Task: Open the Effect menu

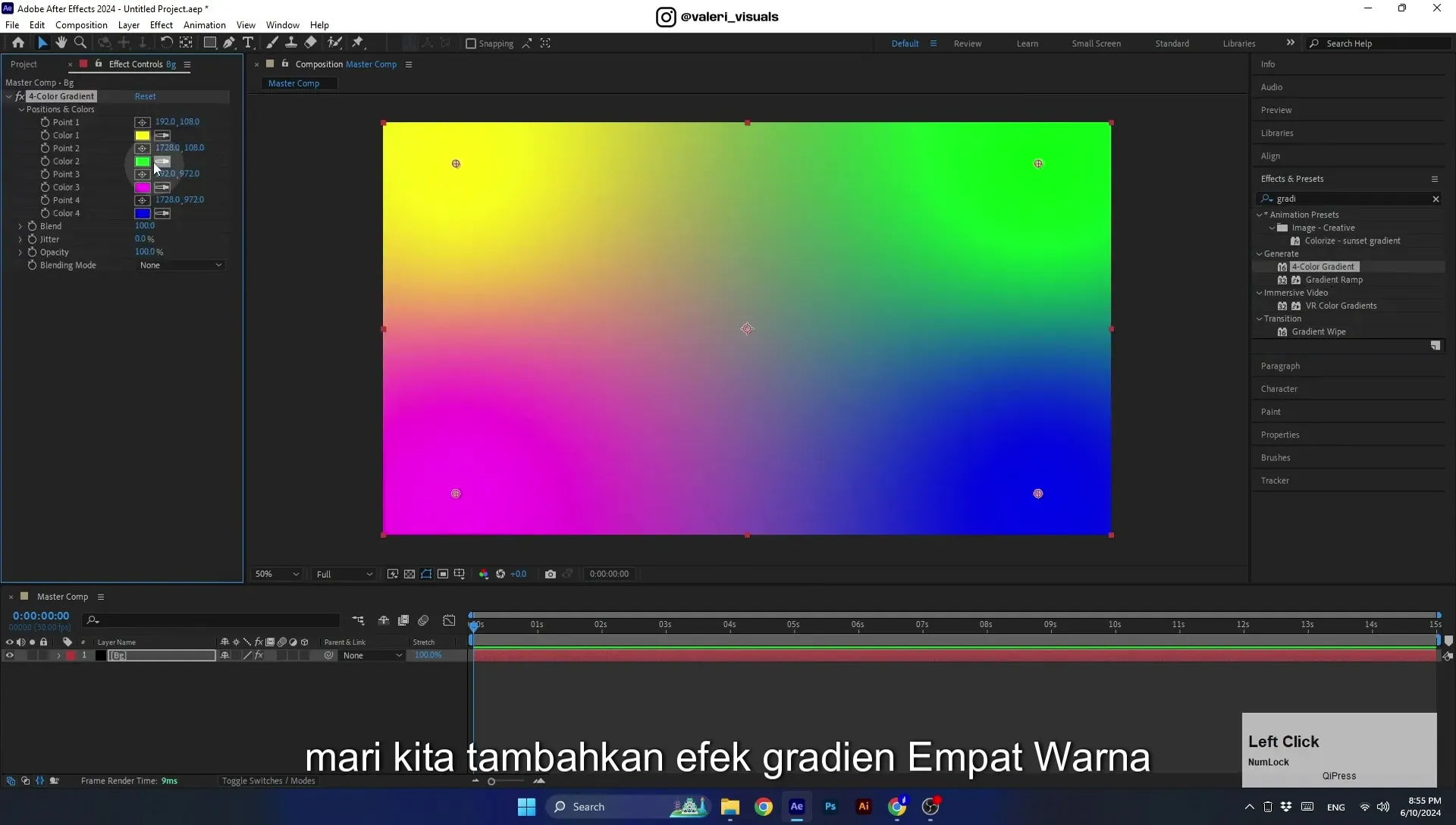Action: (x=162, y=25)
